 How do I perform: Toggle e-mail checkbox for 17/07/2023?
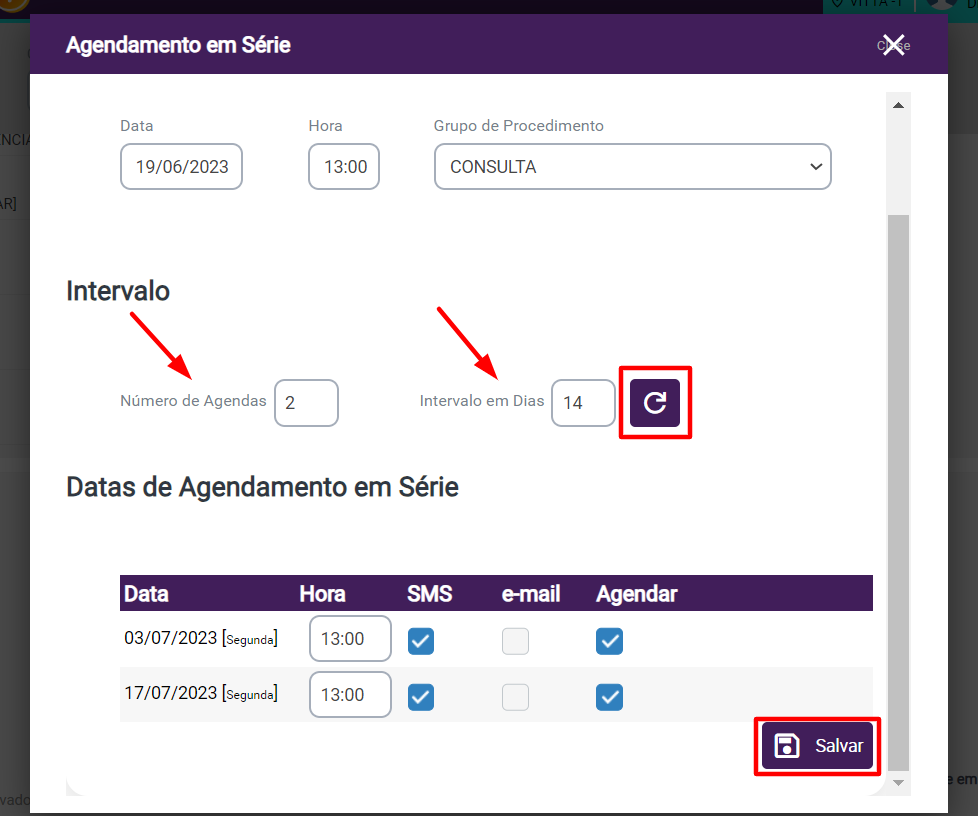tap(515, 696)
